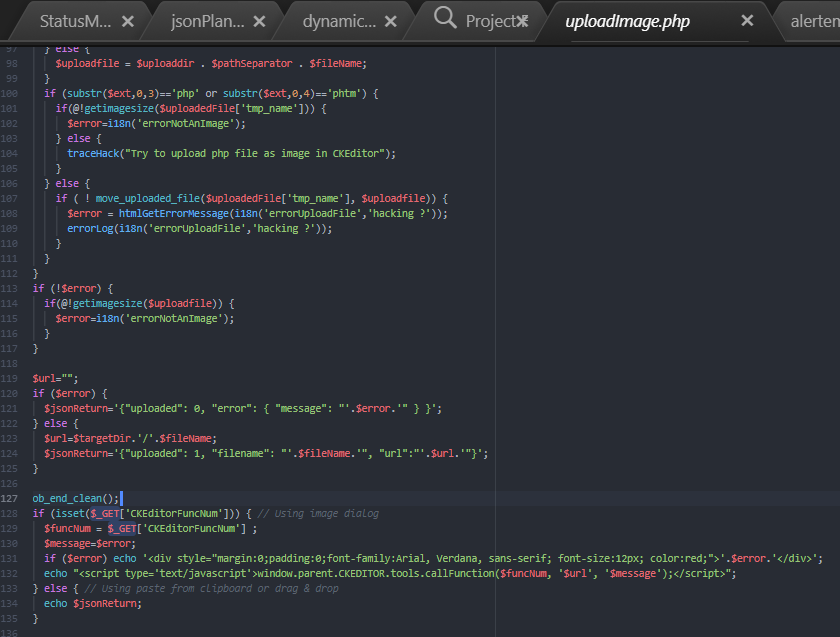The width and height of the screenshot is (840, 637).
Task: Click the magnifier icon on the Project tab
Action: 446,19
